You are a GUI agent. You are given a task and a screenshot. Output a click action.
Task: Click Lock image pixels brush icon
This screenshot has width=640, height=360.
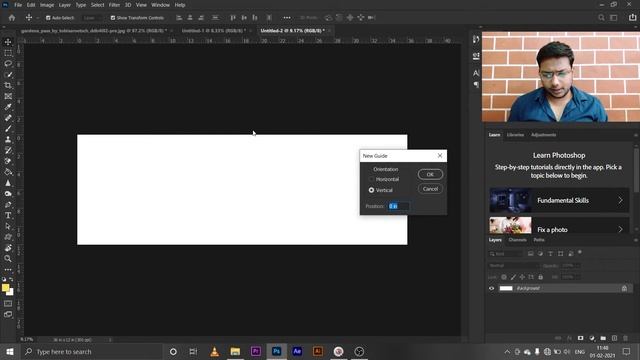[513, 277]
